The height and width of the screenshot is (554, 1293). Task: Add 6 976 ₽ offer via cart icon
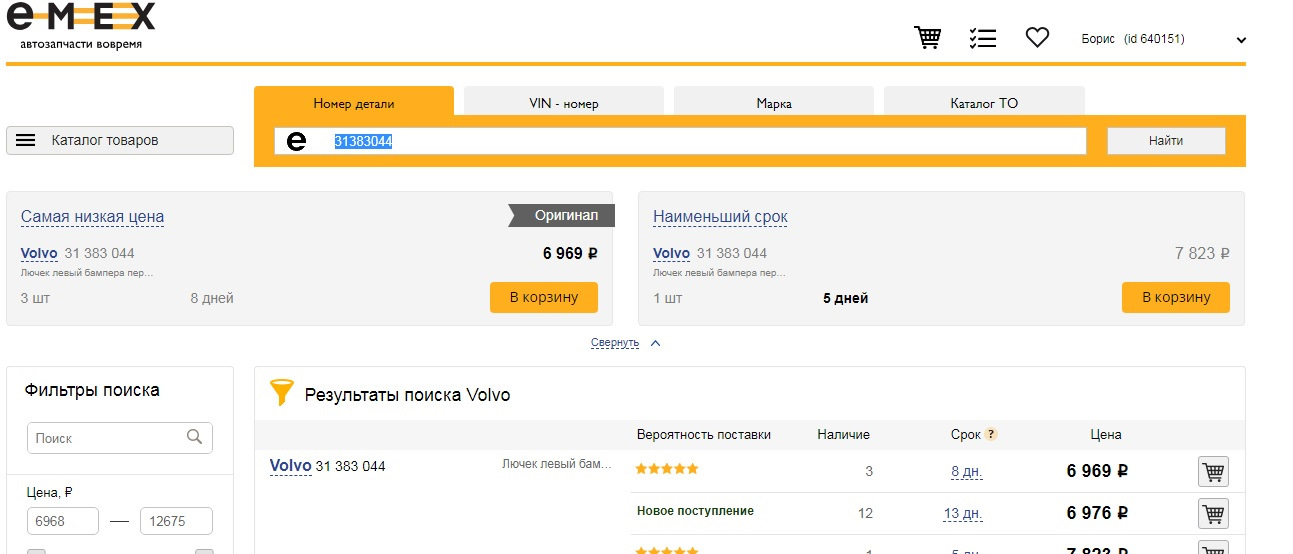click(x=1213, y=514)
